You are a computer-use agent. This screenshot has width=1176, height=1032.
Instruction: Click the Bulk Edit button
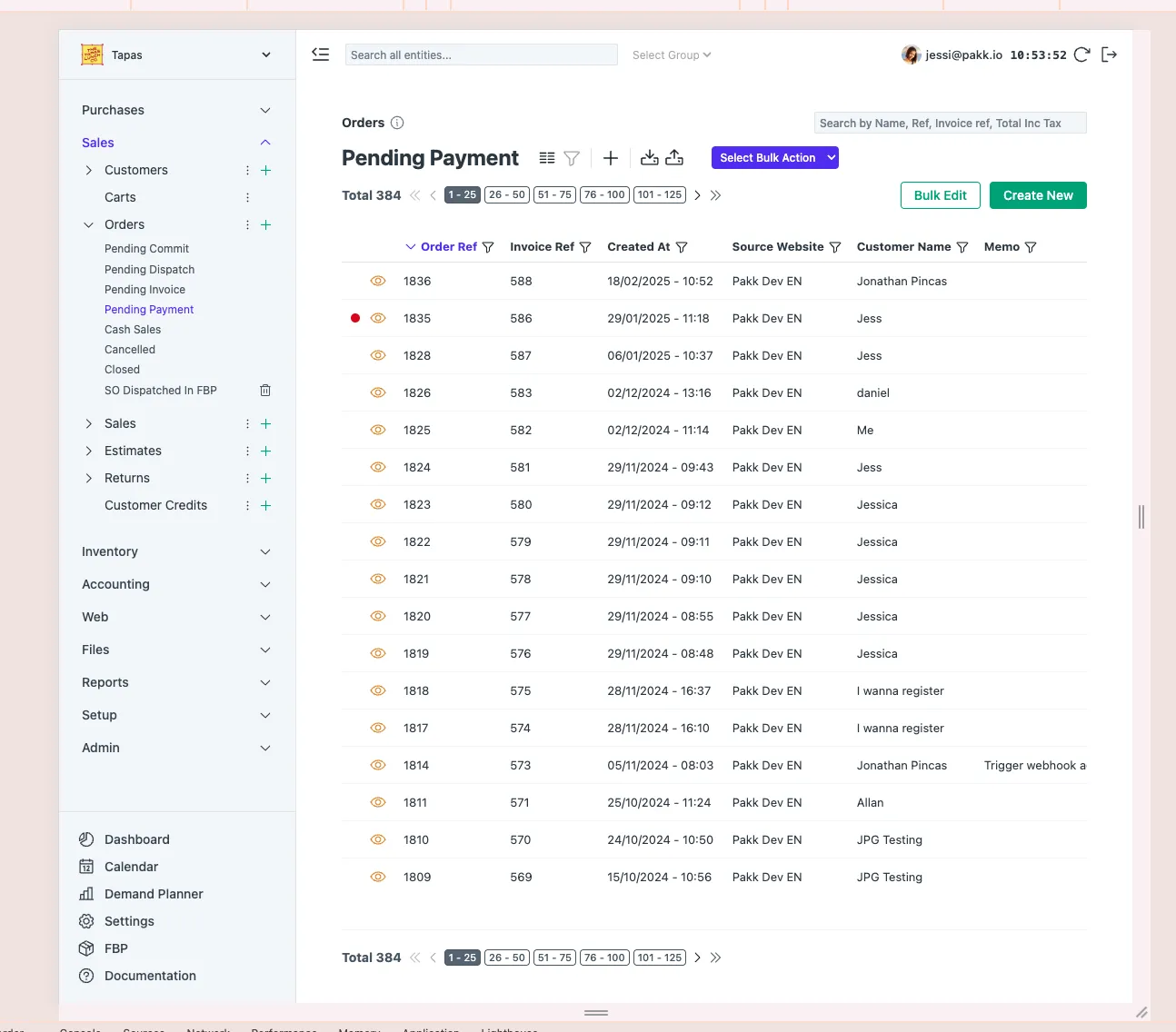tap(940, 194)
